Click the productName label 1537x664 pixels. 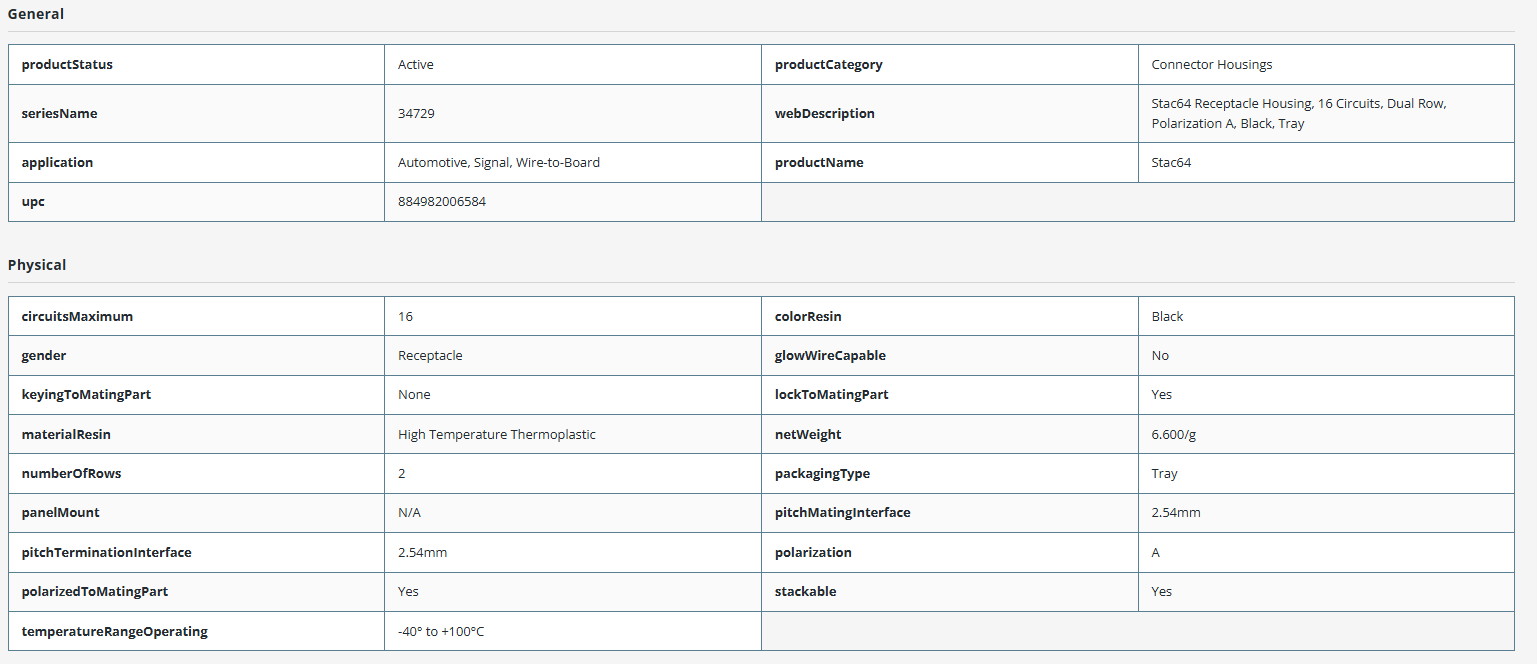[x=819, y=162]
